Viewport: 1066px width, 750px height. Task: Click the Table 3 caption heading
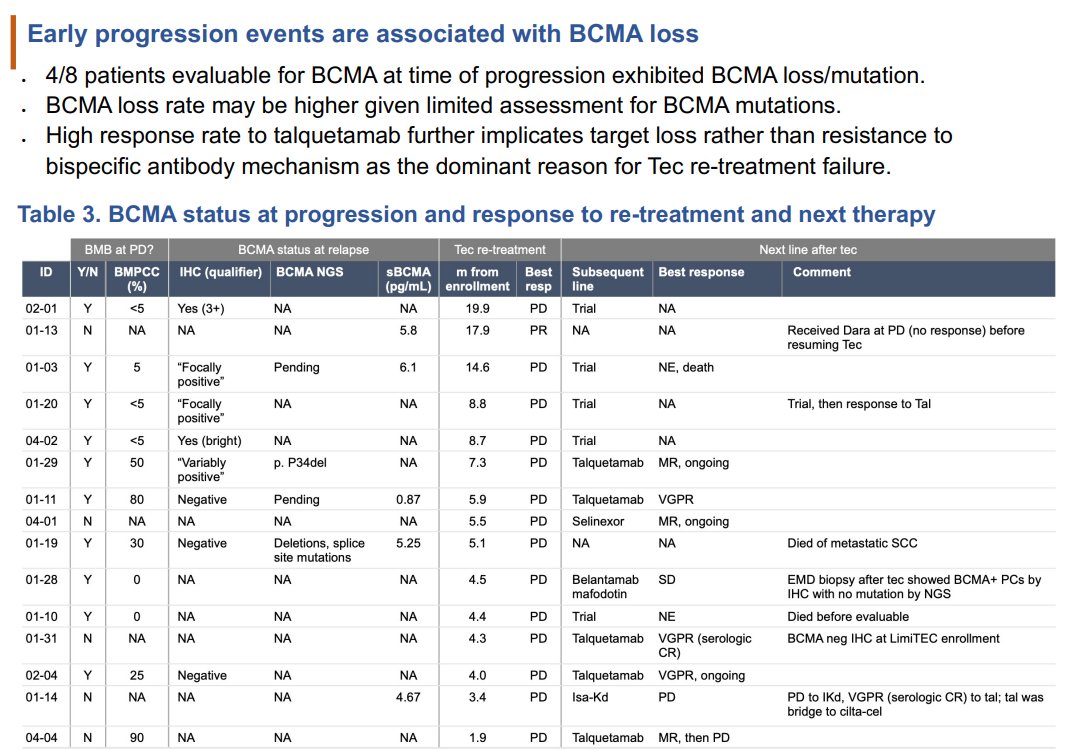click(x=476, y=214)
